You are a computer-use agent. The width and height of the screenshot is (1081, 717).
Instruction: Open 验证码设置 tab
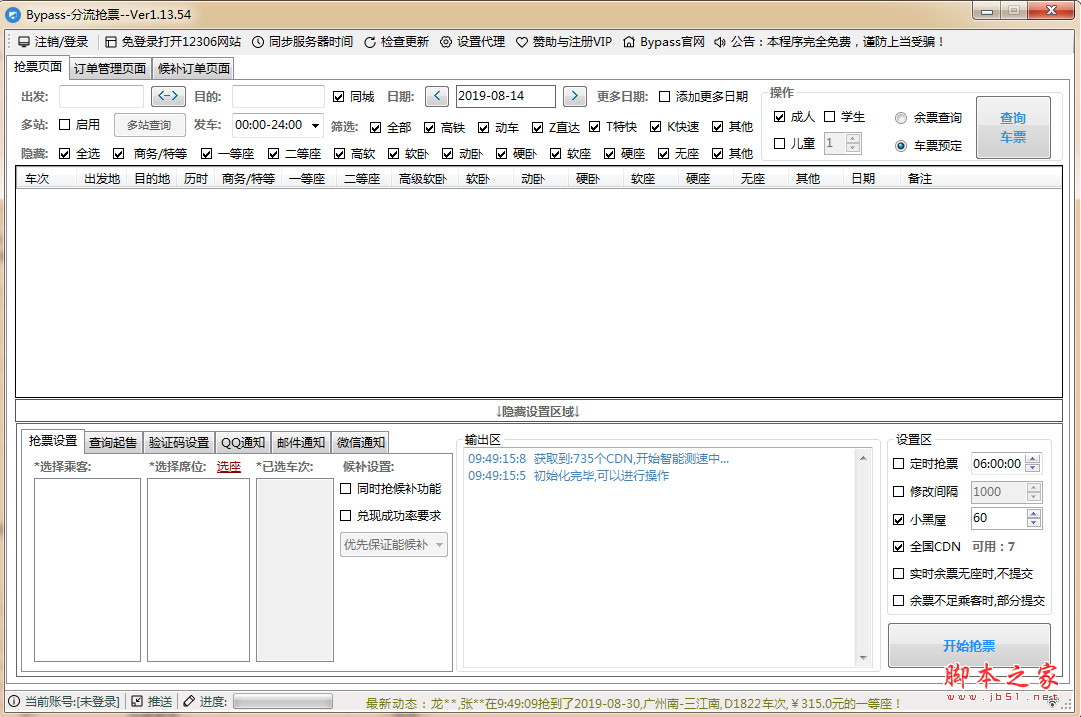pos(179,443)
